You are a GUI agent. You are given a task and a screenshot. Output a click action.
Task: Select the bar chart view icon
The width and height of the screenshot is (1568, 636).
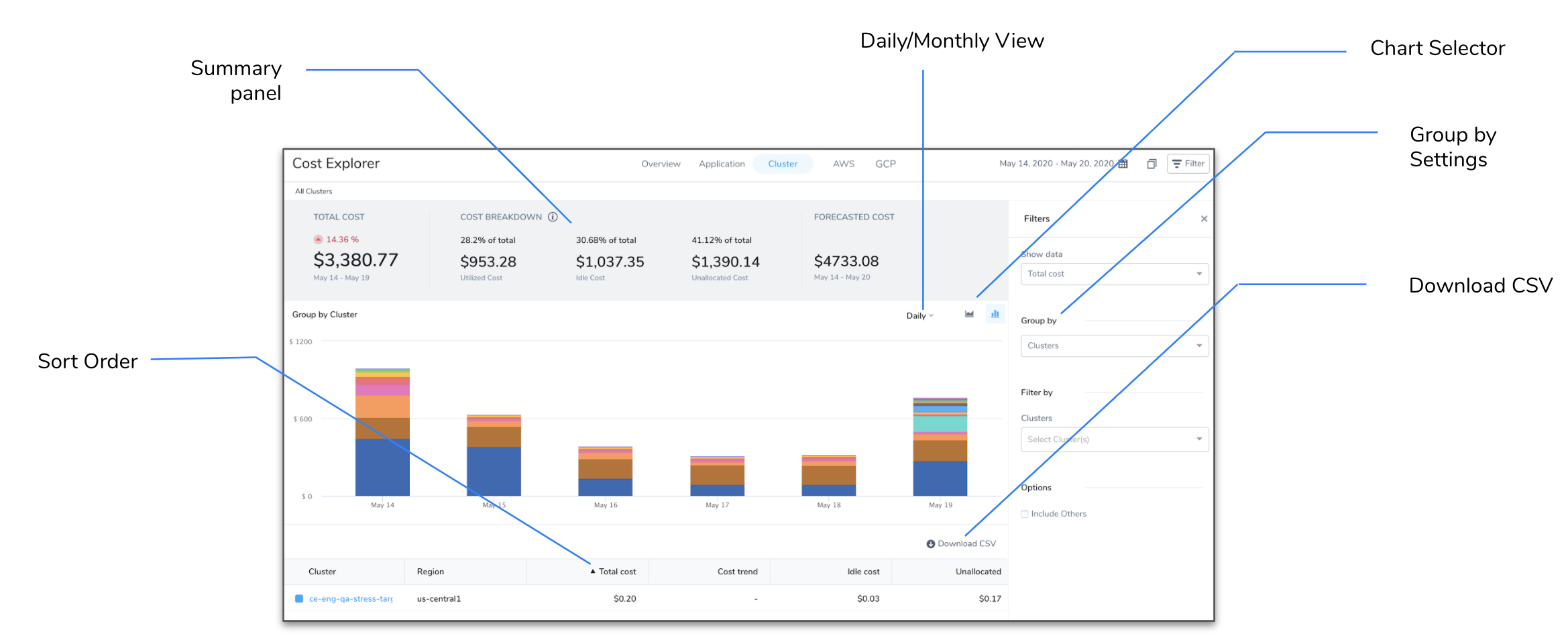pos(995,314)
